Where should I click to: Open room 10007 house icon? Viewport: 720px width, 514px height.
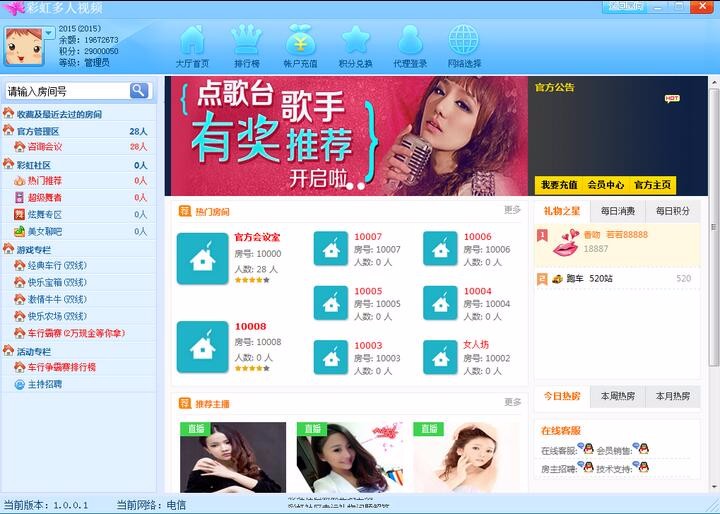pyautogui.click(x=331, y=249)
